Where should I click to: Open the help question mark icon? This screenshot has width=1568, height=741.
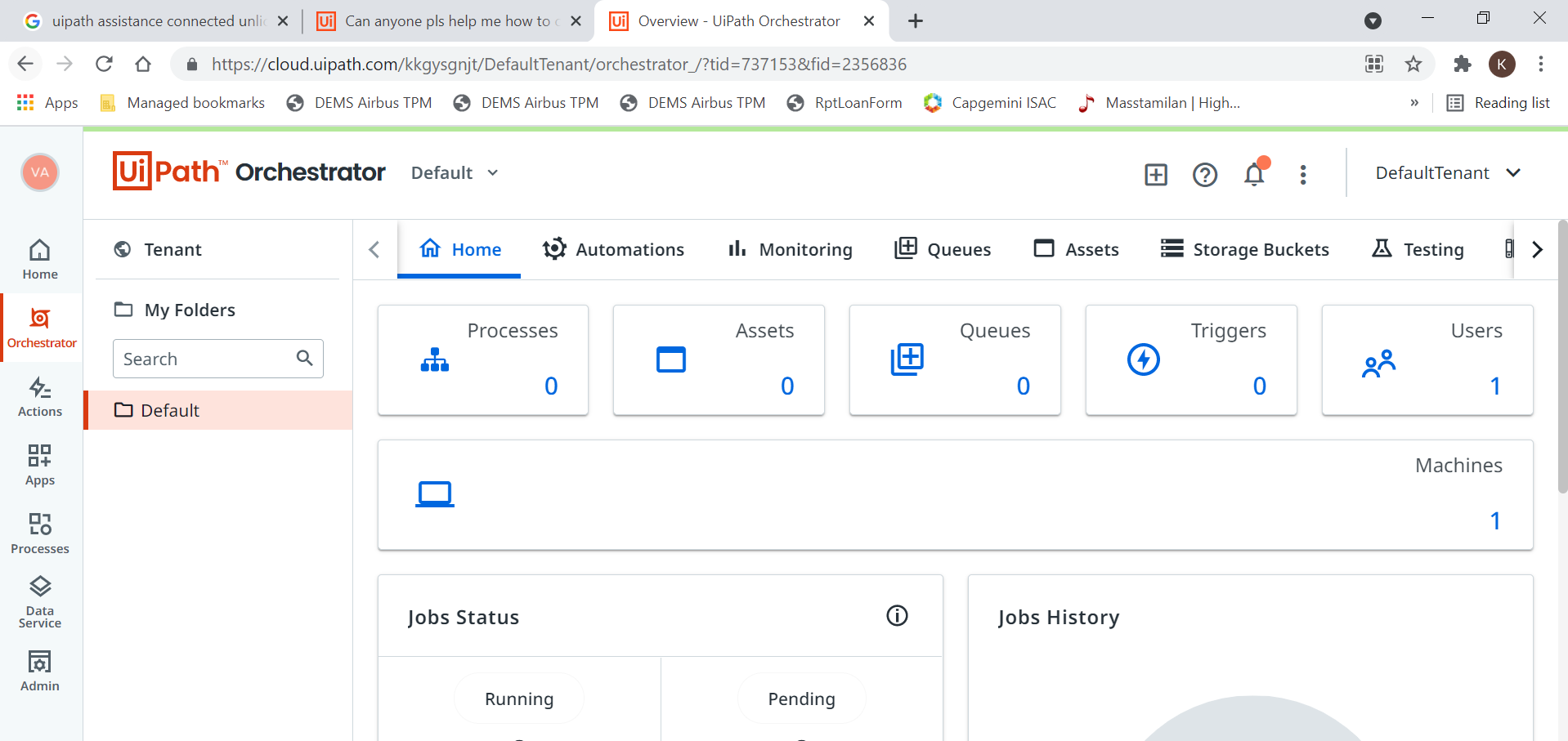click(1205, 174)
